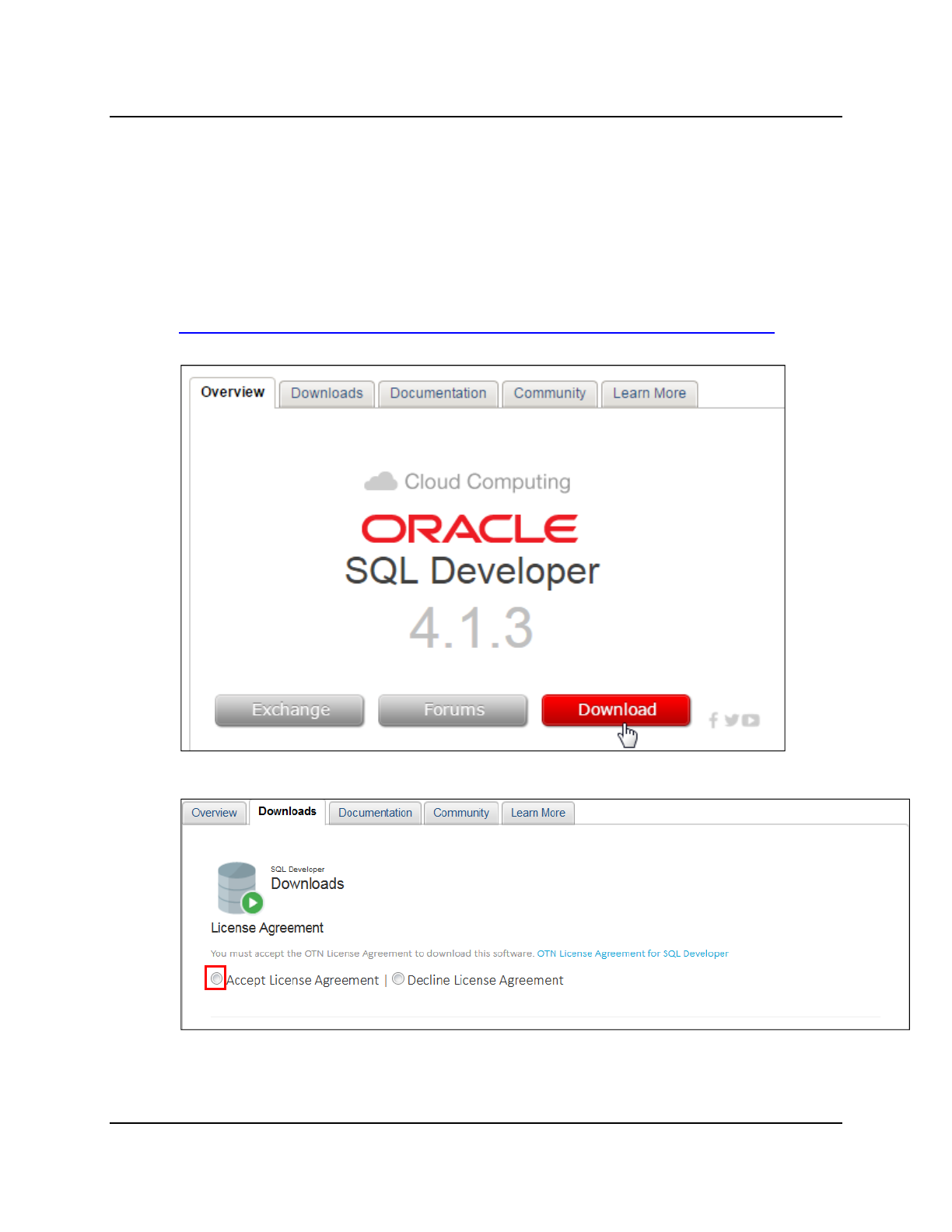Click the "4.1.3" version number text

pyautogui.click(x=471, y=628)
